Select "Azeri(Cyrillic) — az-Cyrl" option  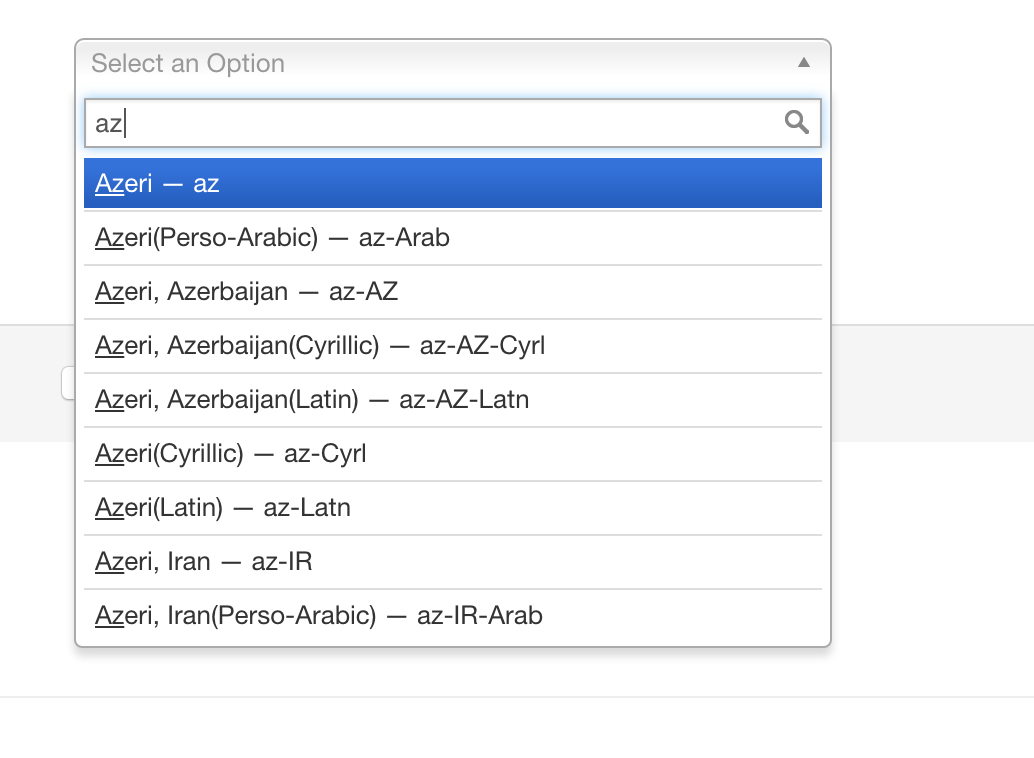[x=452, y=454]
